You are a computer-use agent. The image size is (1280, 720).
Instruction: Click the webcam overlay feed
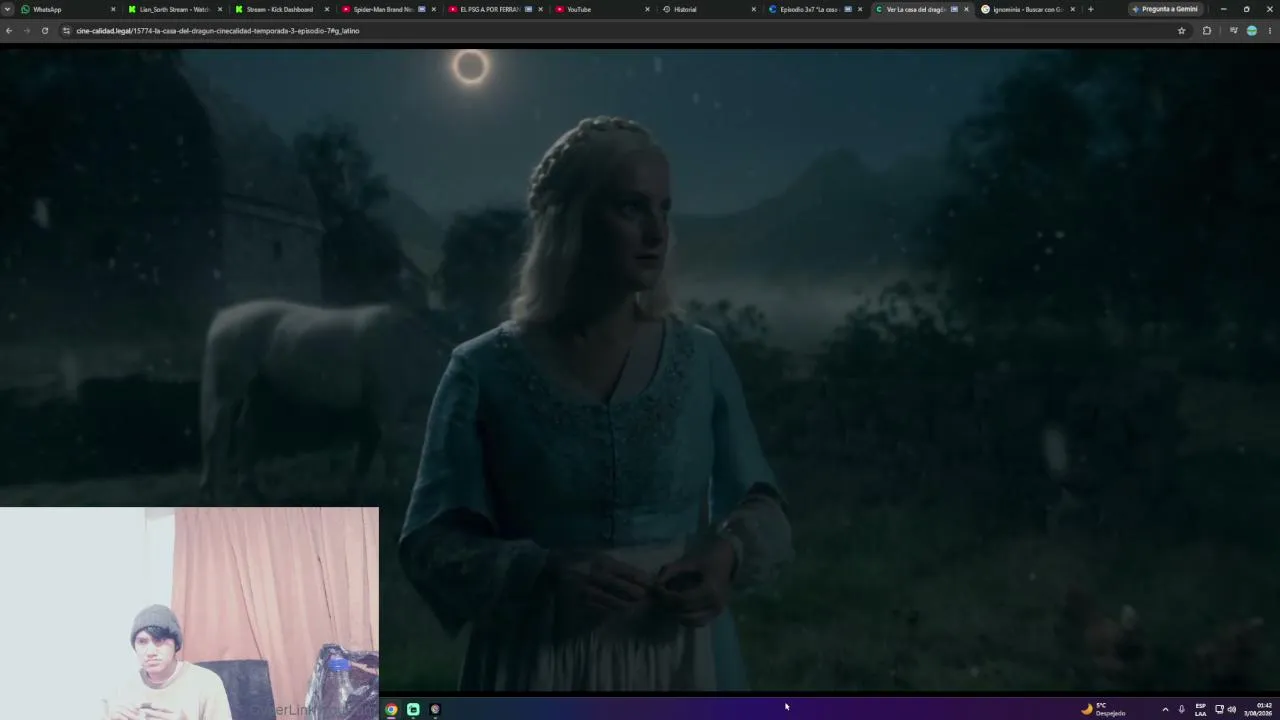point(189,613)
